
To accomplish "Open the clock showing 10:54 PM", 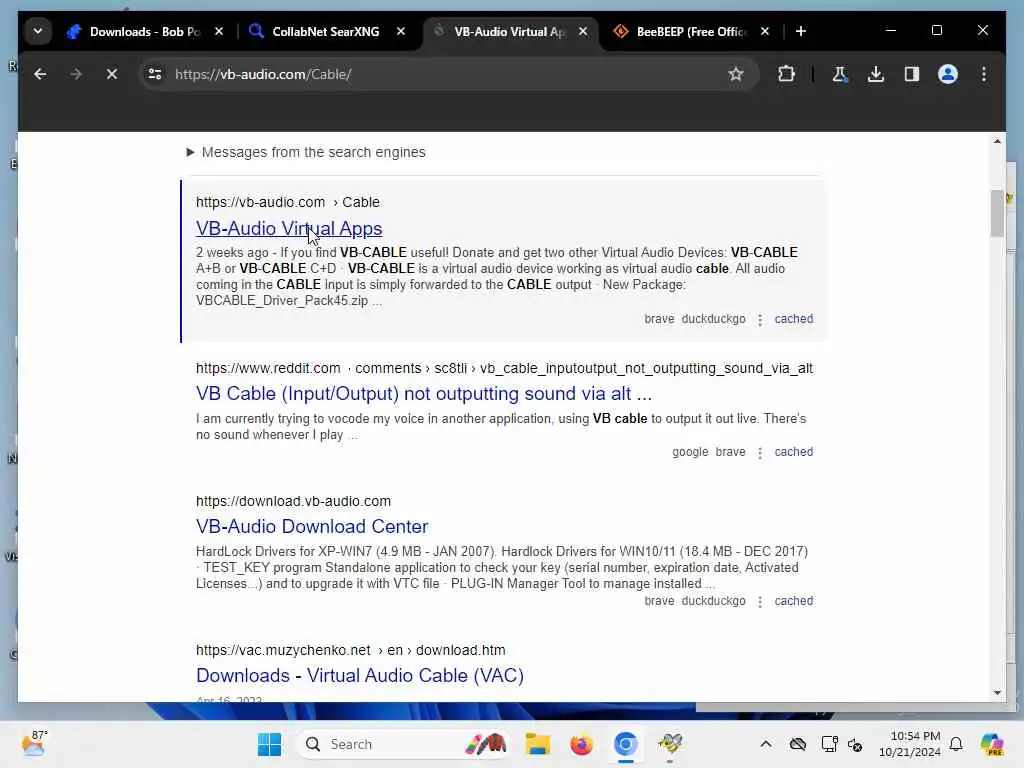I will (909, 744).
